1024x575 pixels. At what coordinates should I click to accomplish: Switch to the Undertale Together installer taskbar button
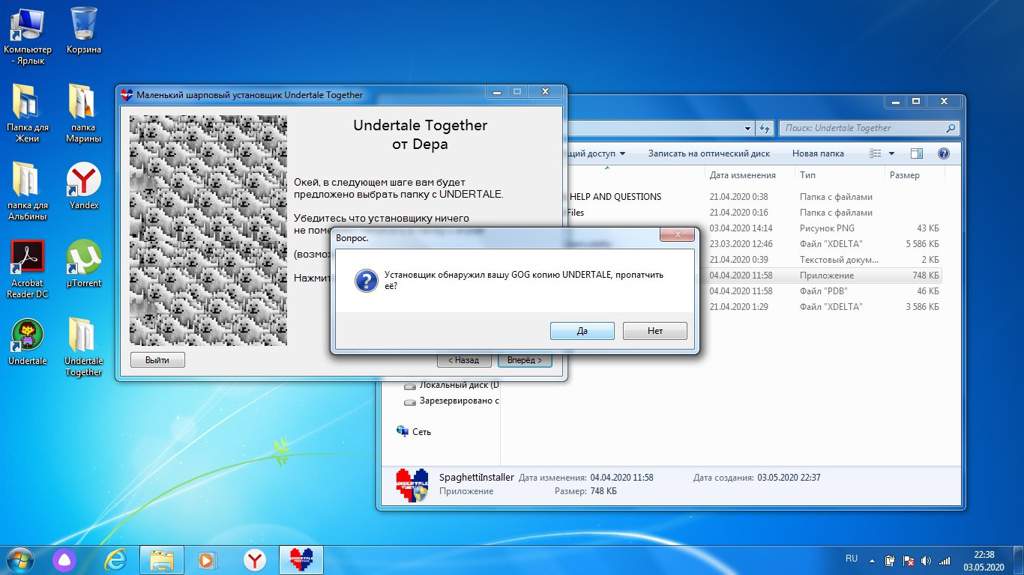tap(301, 560)
